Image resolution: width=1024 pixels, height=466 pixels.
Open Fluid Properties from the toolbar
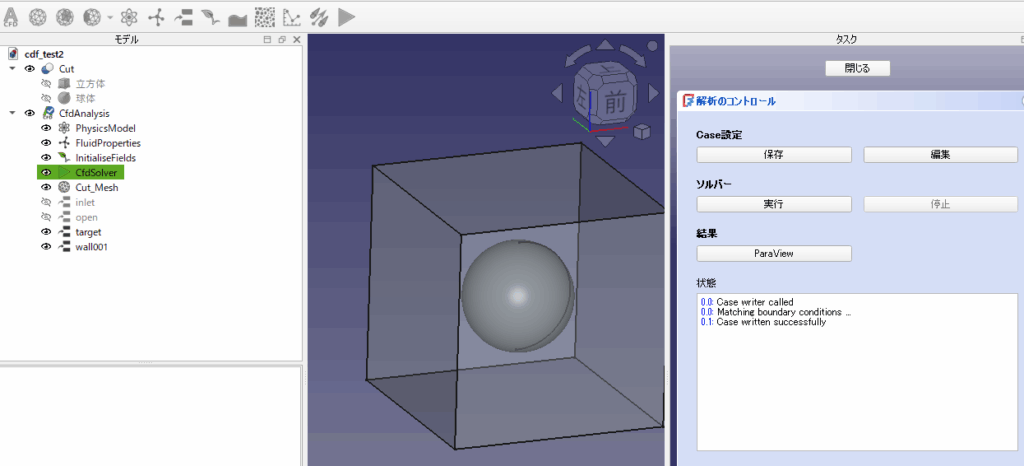pos(156,17)
